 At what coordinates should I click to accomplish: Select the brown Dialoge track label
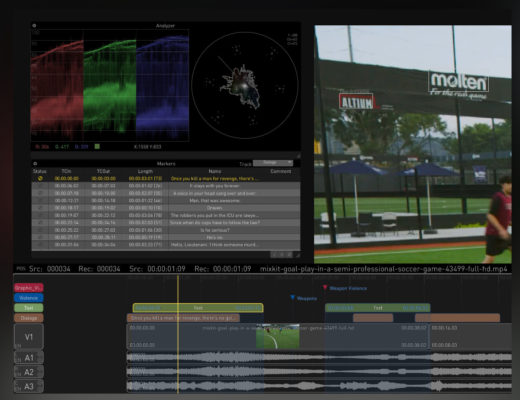(x=29, y=318)
